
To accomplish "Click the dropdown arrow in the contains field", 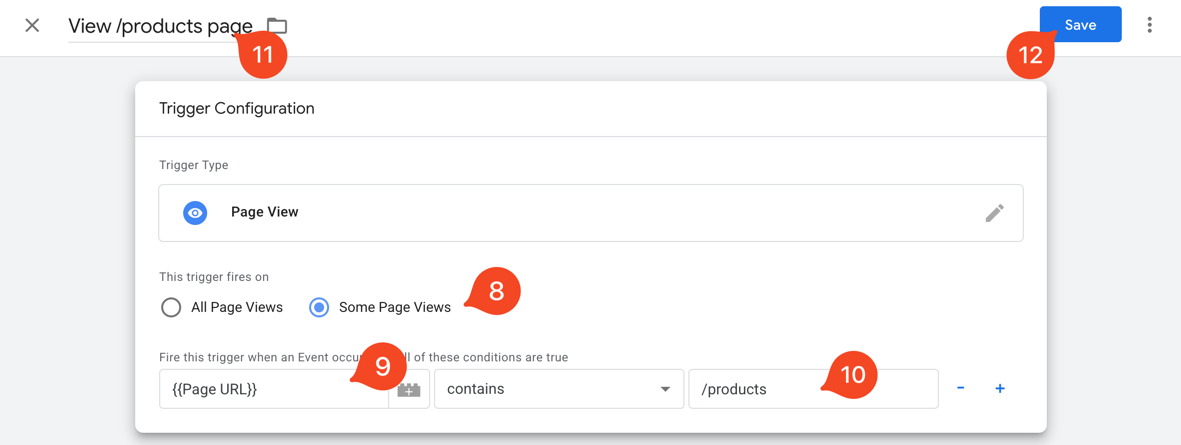I will click(665, 389).
